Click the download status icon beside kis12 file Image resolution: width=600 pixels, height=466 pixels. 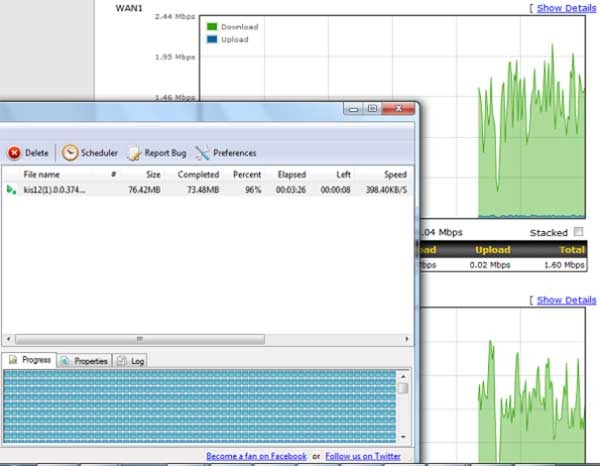pos(11,189)
